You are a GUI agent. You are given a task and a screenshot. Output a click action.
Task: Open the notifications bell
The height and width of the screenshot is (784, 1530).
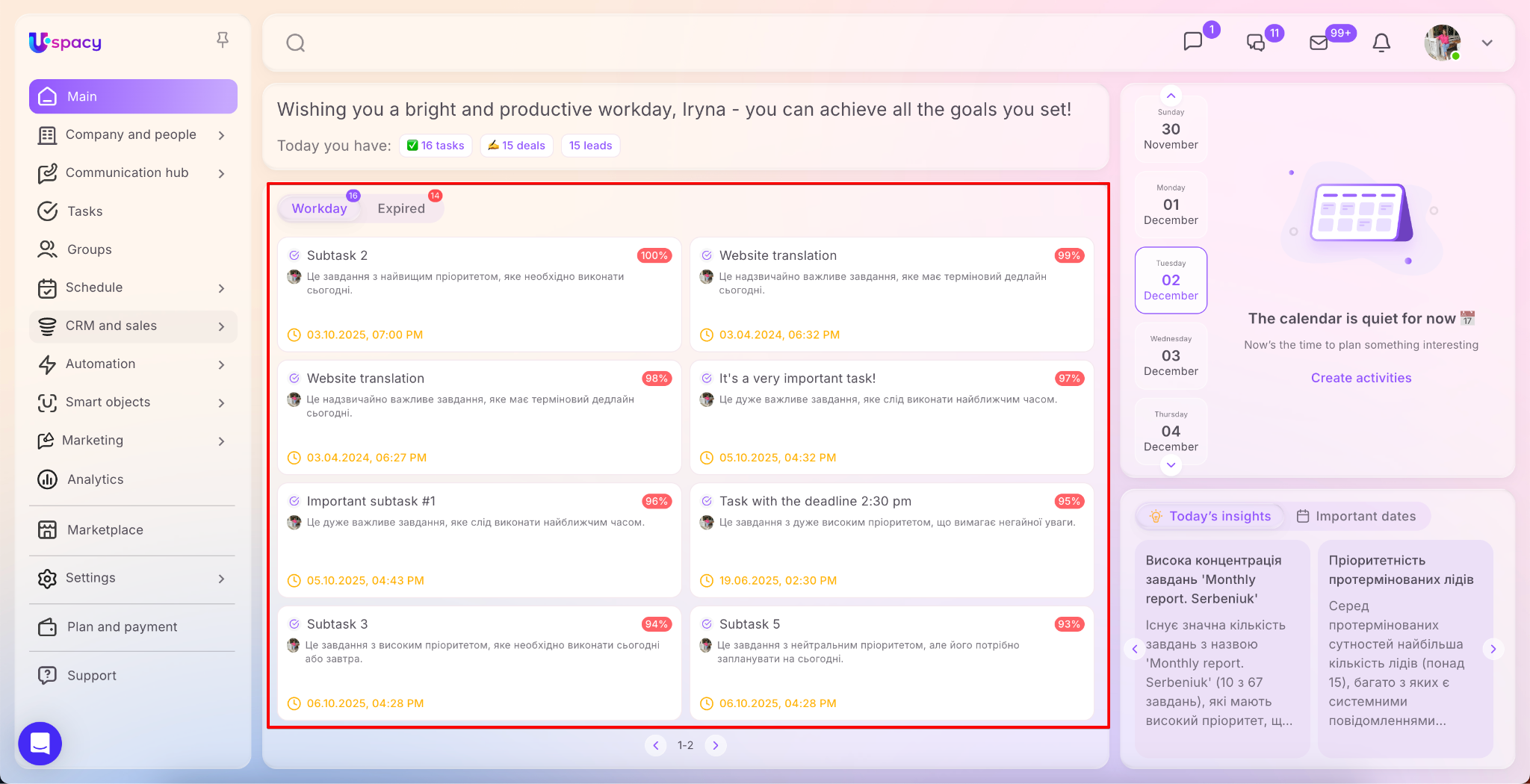pyautogui.click(x=1381, y=43)
